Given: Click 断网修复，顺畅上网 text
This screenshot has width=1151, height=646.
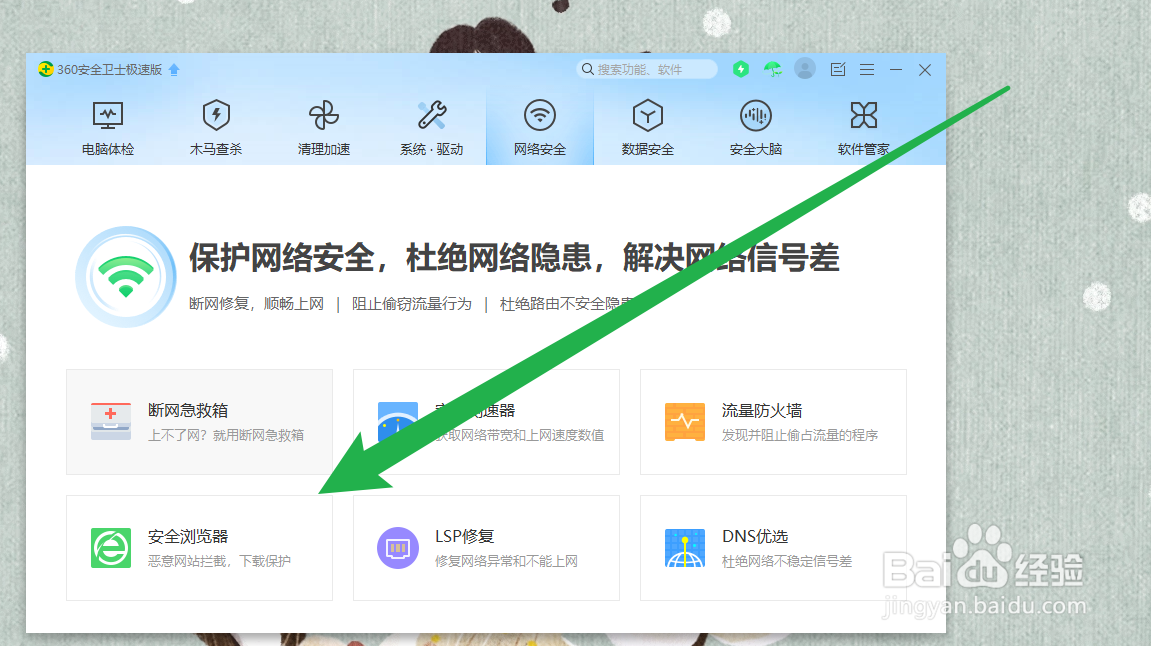Looking at the screenshot, I should coord(256,304).
